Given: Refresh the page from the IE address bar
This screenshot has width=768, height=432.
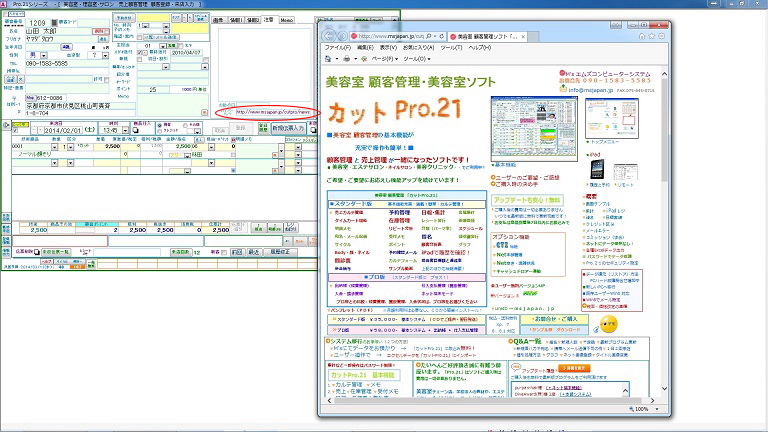Looking at the screenshot, I should [x=442, y=36].
